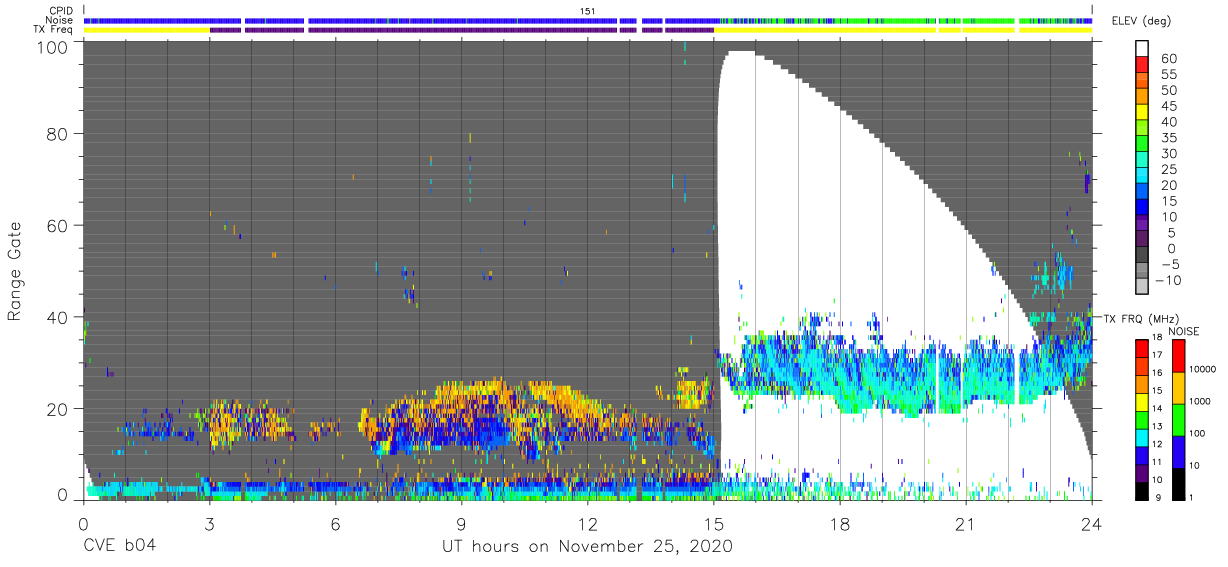Click the 35 label on the ELEV color bar
The height and width of the screenshot is (567, 1228).
coord(1169,138)
